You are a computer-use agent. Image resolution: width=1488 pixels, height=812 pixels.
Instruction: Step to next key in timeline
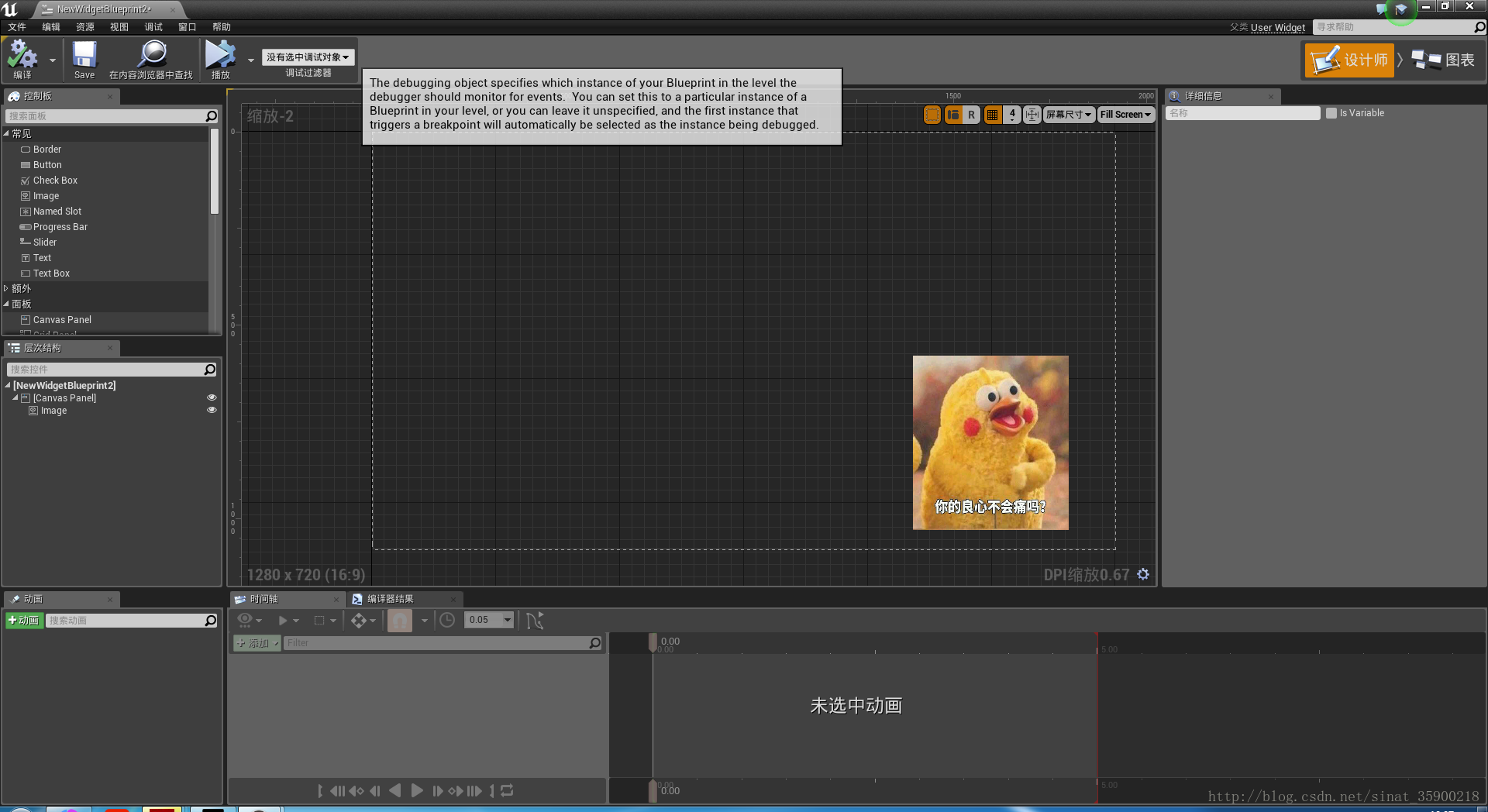pyautogui.click(x=456, y=790)
